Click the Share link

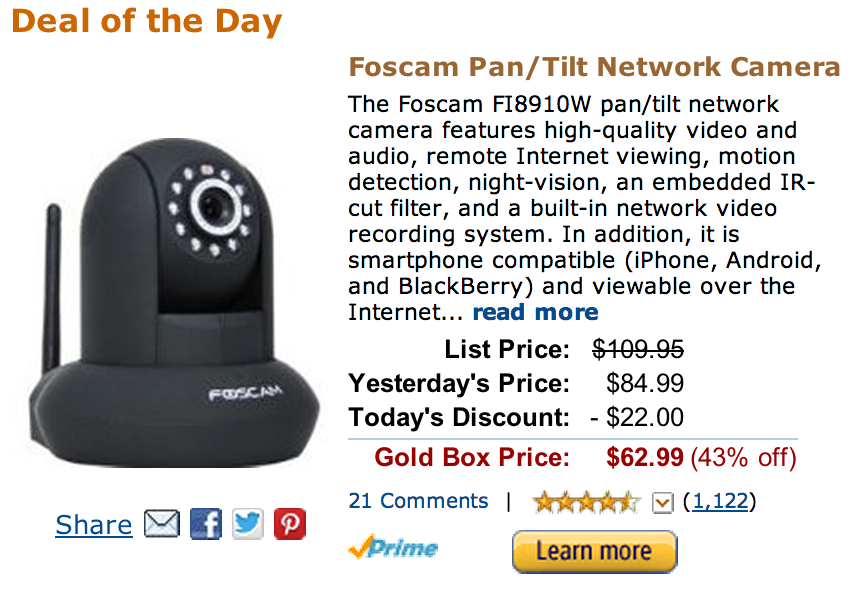click(x=94, y=525)
